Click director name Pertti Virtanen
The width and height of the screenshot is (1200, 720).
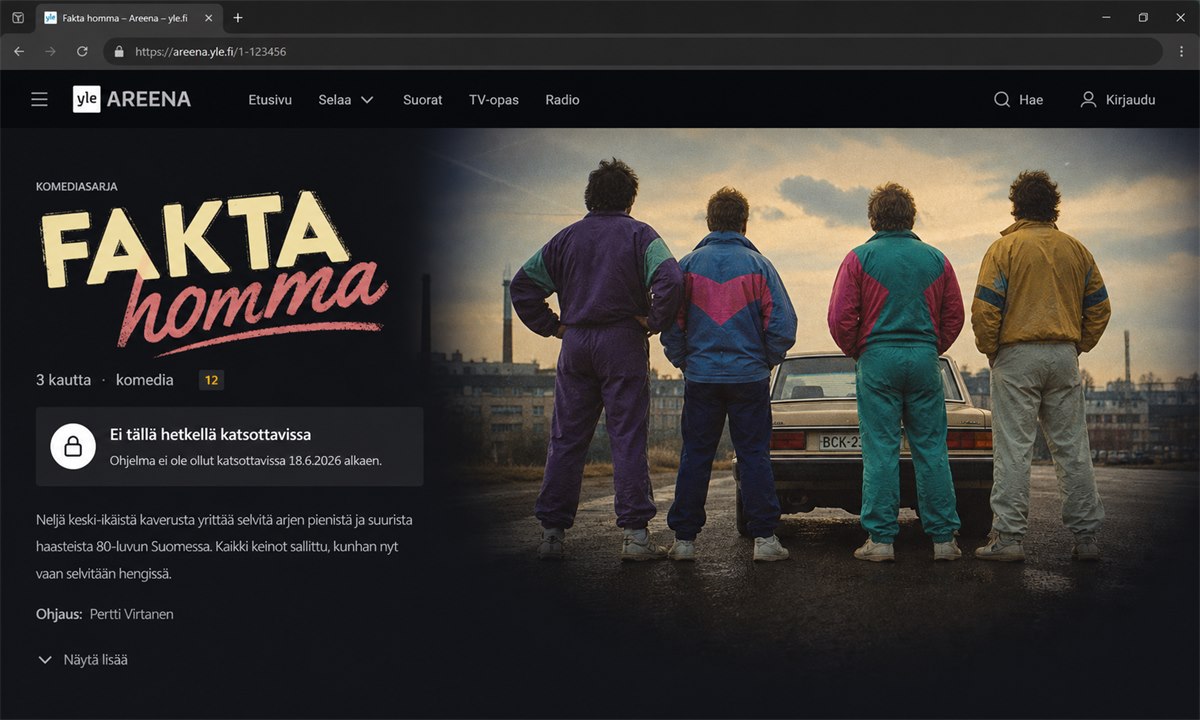(x=131, y=614)
